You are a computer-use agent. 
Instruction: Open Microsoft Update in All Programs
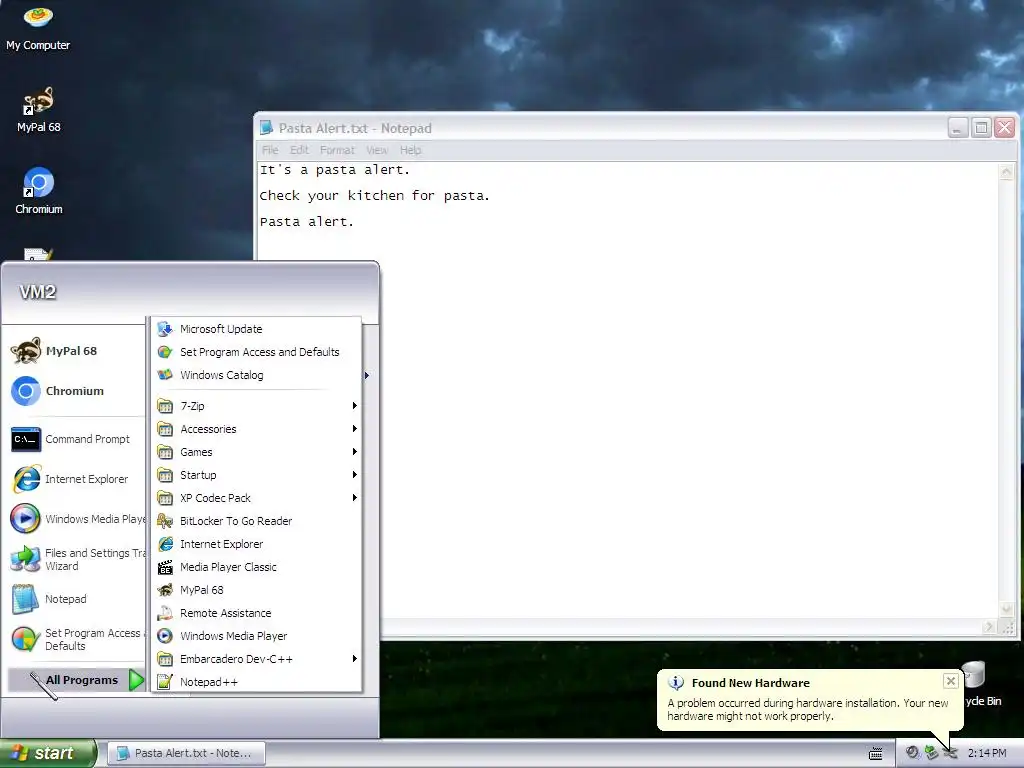[256, 329]
